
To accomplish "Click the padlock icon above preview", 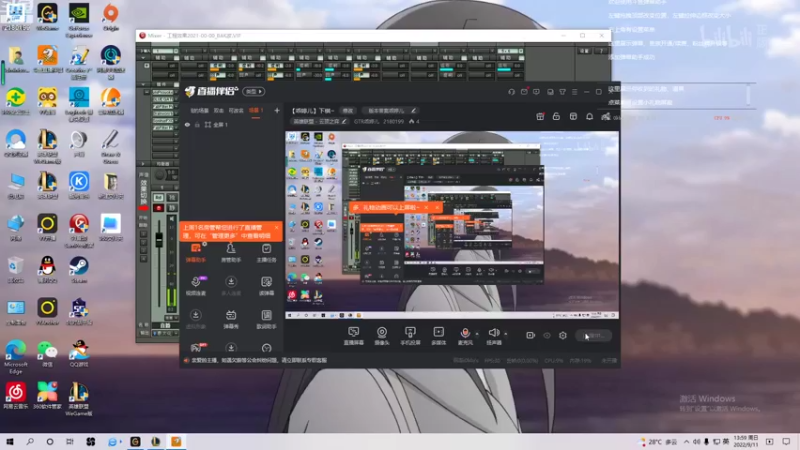I will point(556,116).
